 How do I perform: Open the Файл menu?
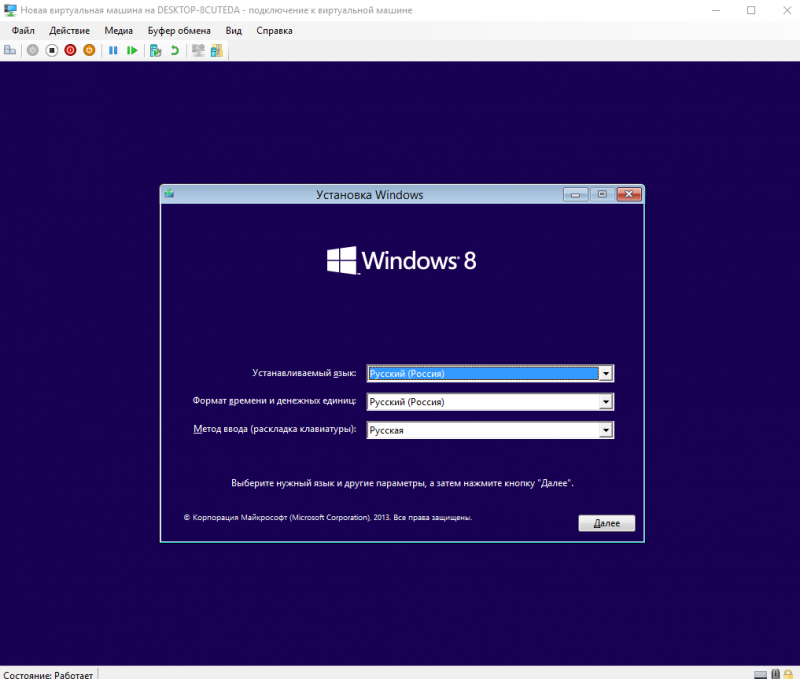[x=23, y=31]
